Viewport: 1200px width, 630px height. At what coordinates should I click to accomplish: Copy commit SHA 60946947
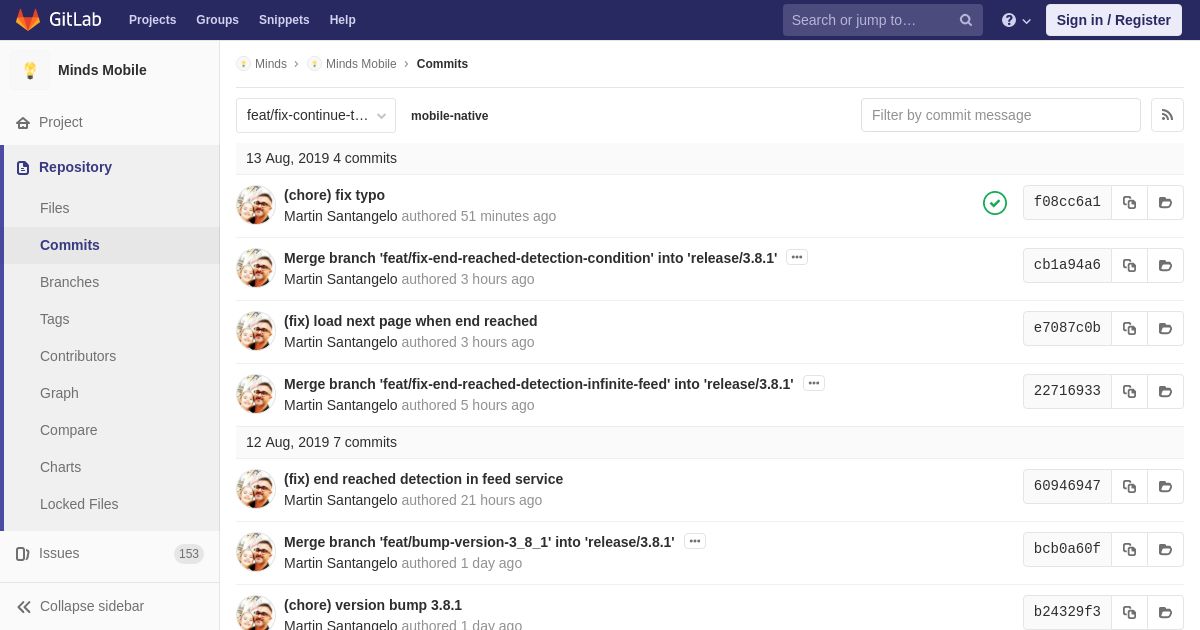[x=1129, y=486]
